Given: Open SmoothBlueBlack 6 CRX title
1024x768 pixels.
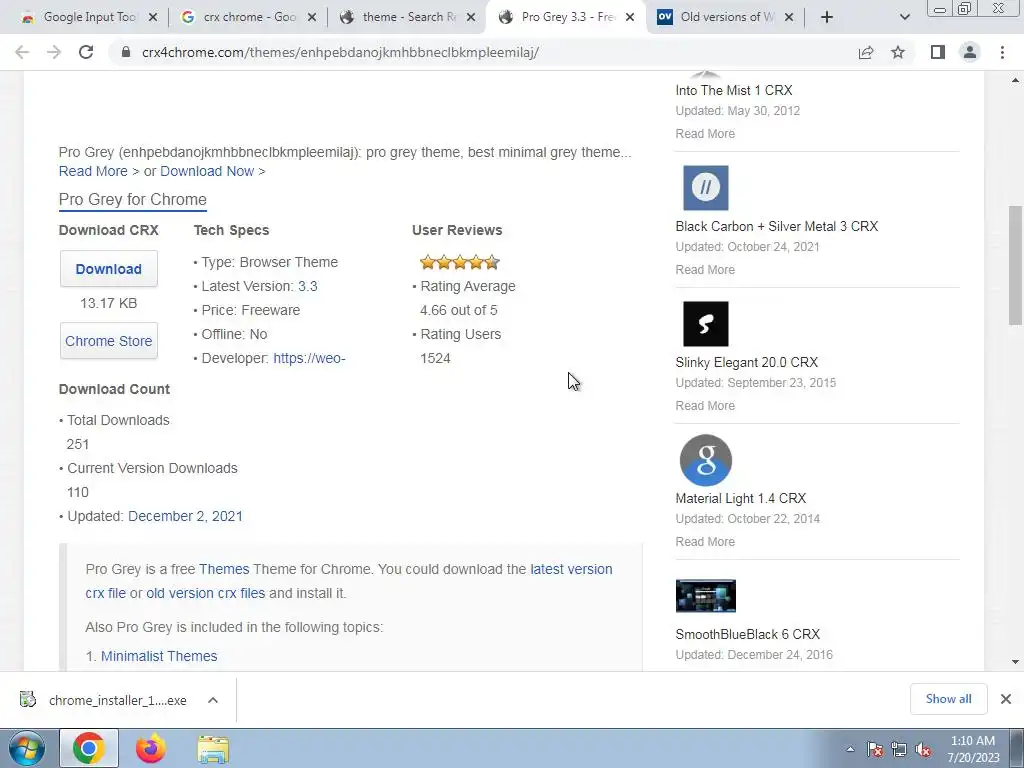Looking at the screenshot, I should 748,633.
